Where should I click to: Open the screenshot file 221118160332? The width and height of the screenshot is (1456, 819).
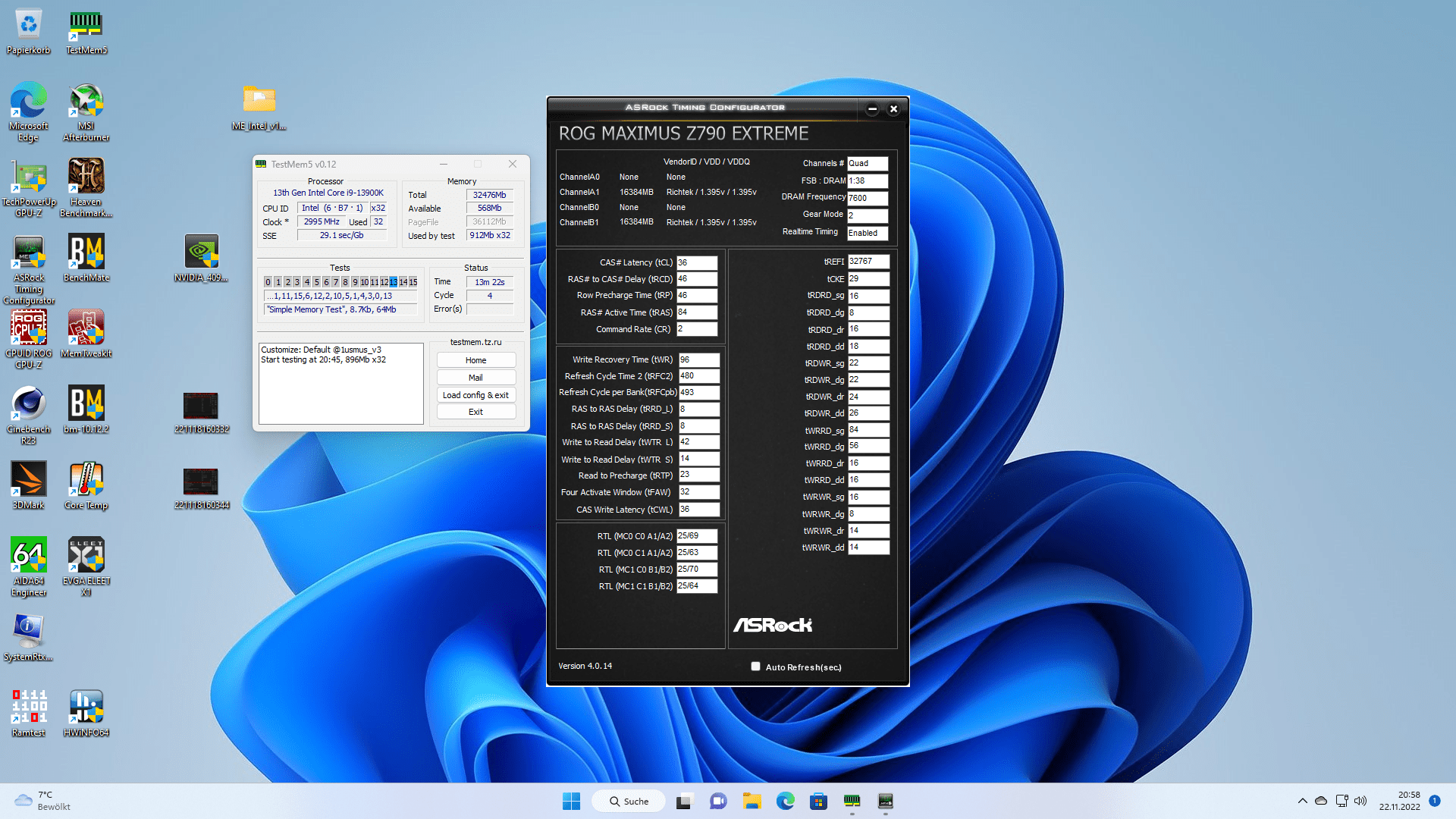click(x=201, y=413)
